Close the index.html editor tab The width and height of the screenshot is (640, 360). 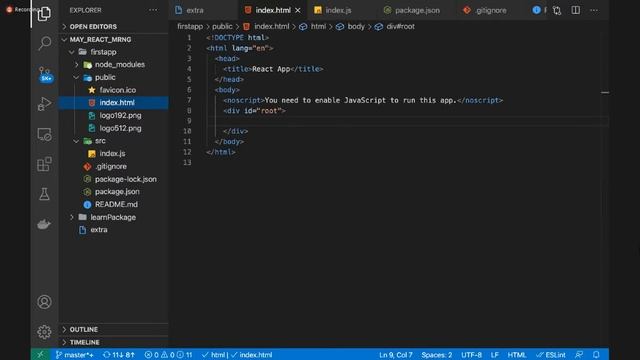pos(298,10)
